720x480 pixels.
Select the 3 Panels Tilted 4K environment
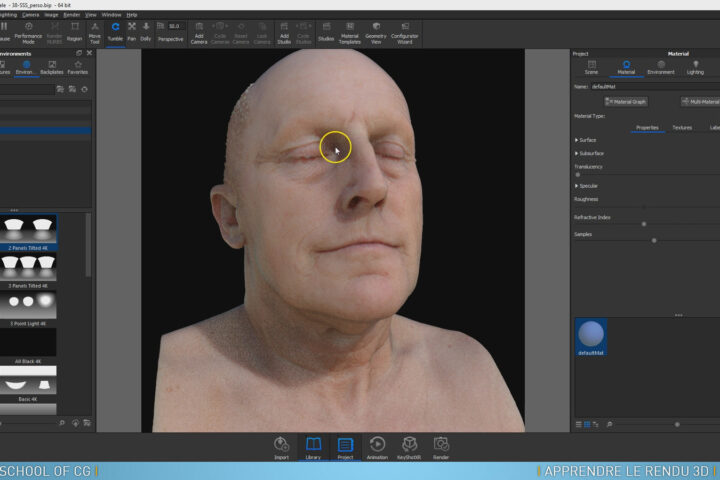pyautogui.click(x=28, y=271)
